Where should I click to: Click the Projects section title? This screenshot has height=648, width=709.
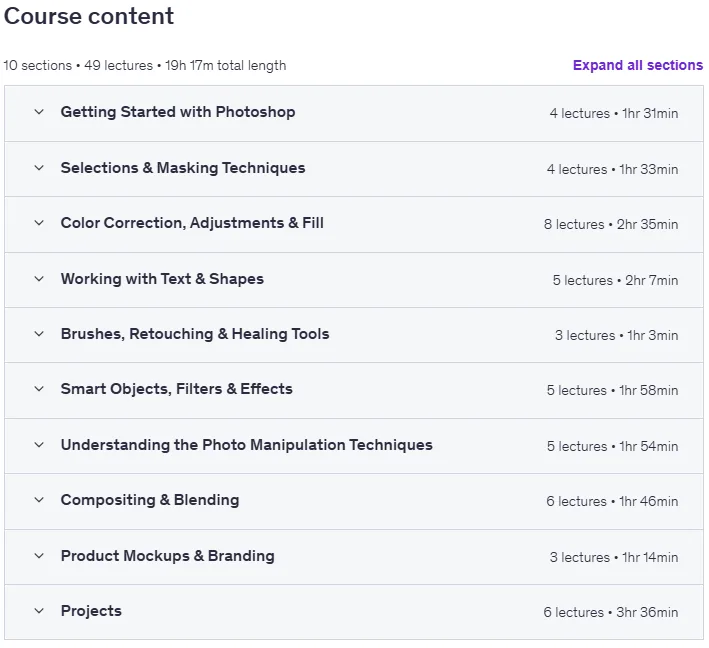tap(91, 611)
